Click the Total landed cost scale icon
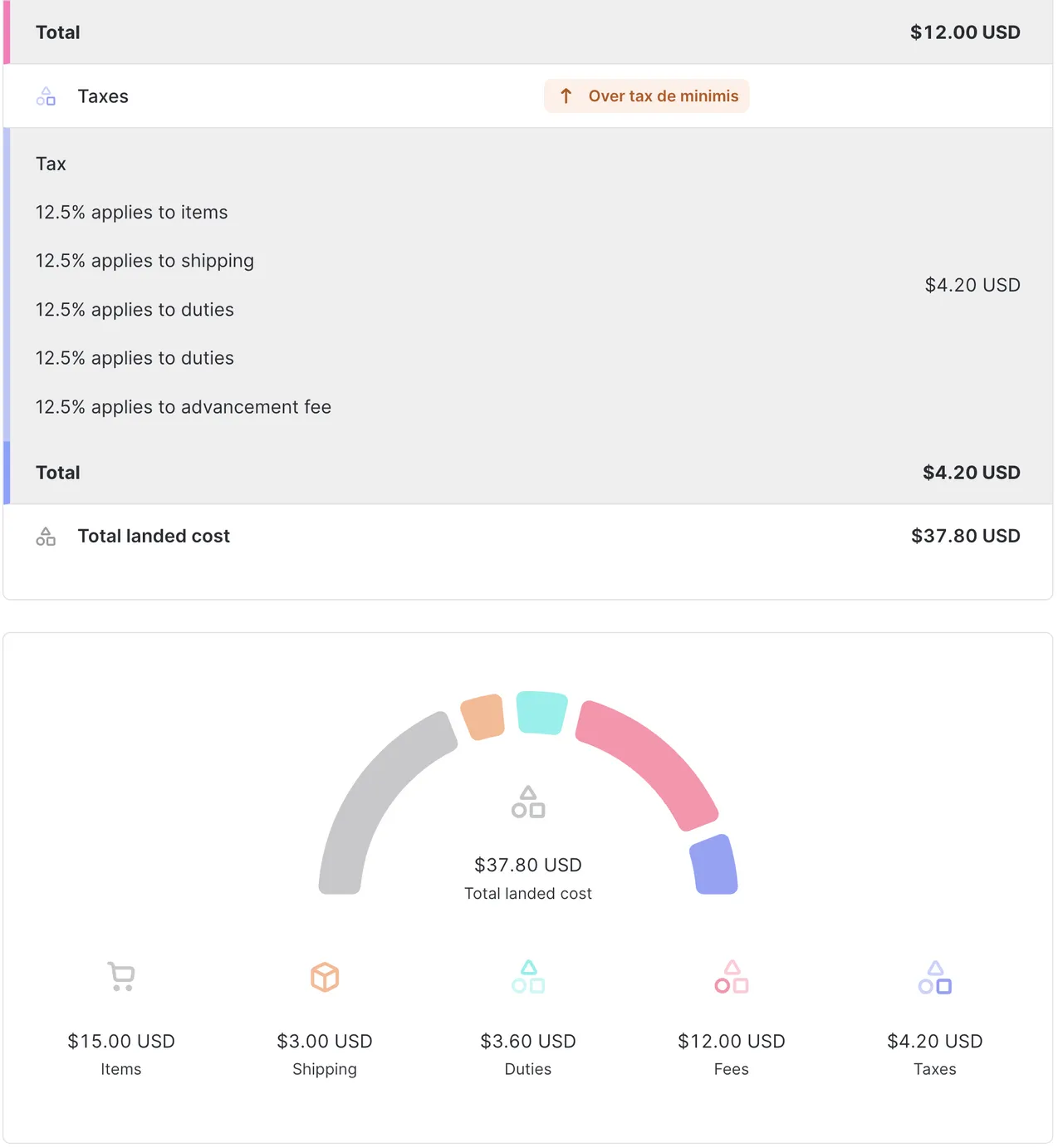Image resolution: width=1063 pixels, height=1148 pixels. click(x=46, y=536)
